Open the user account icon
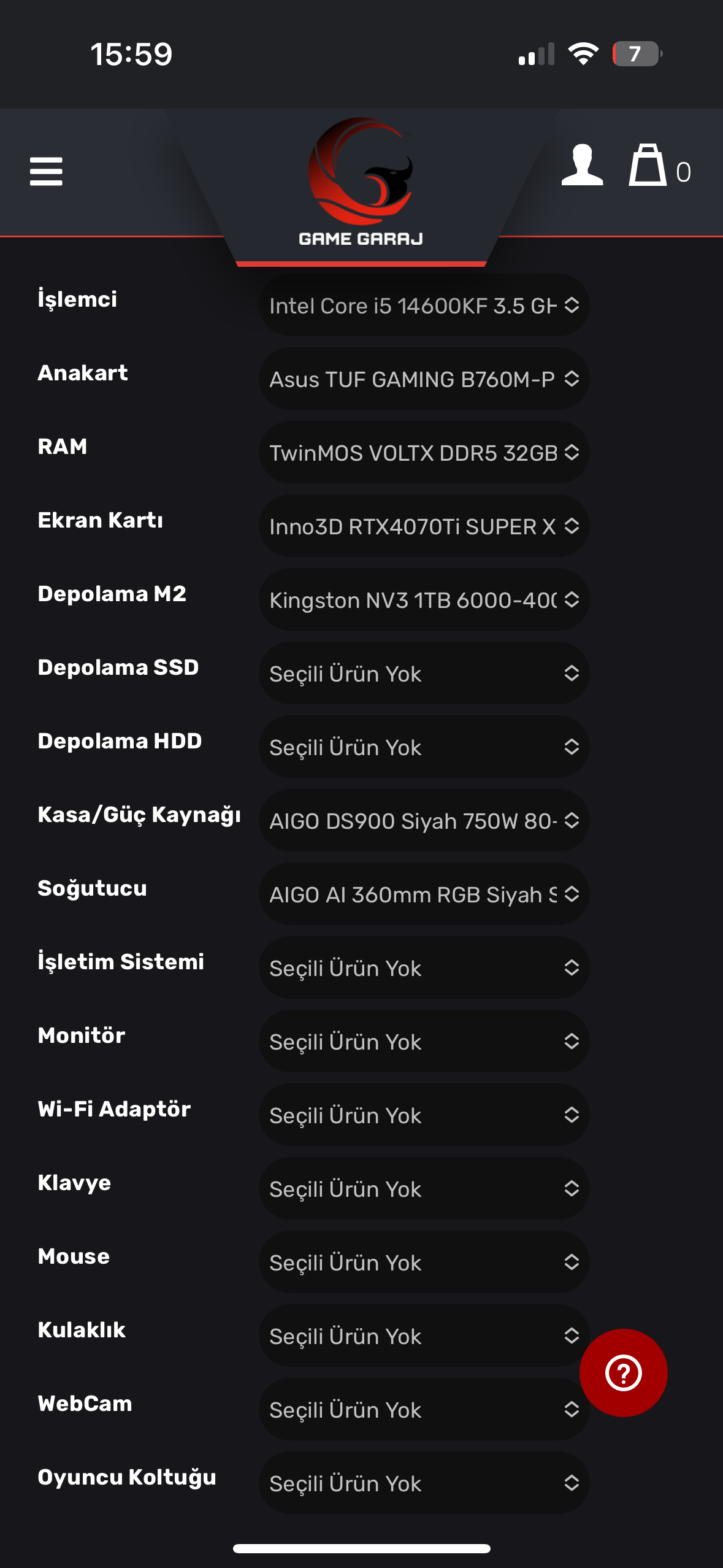 (x=582, y=166)
